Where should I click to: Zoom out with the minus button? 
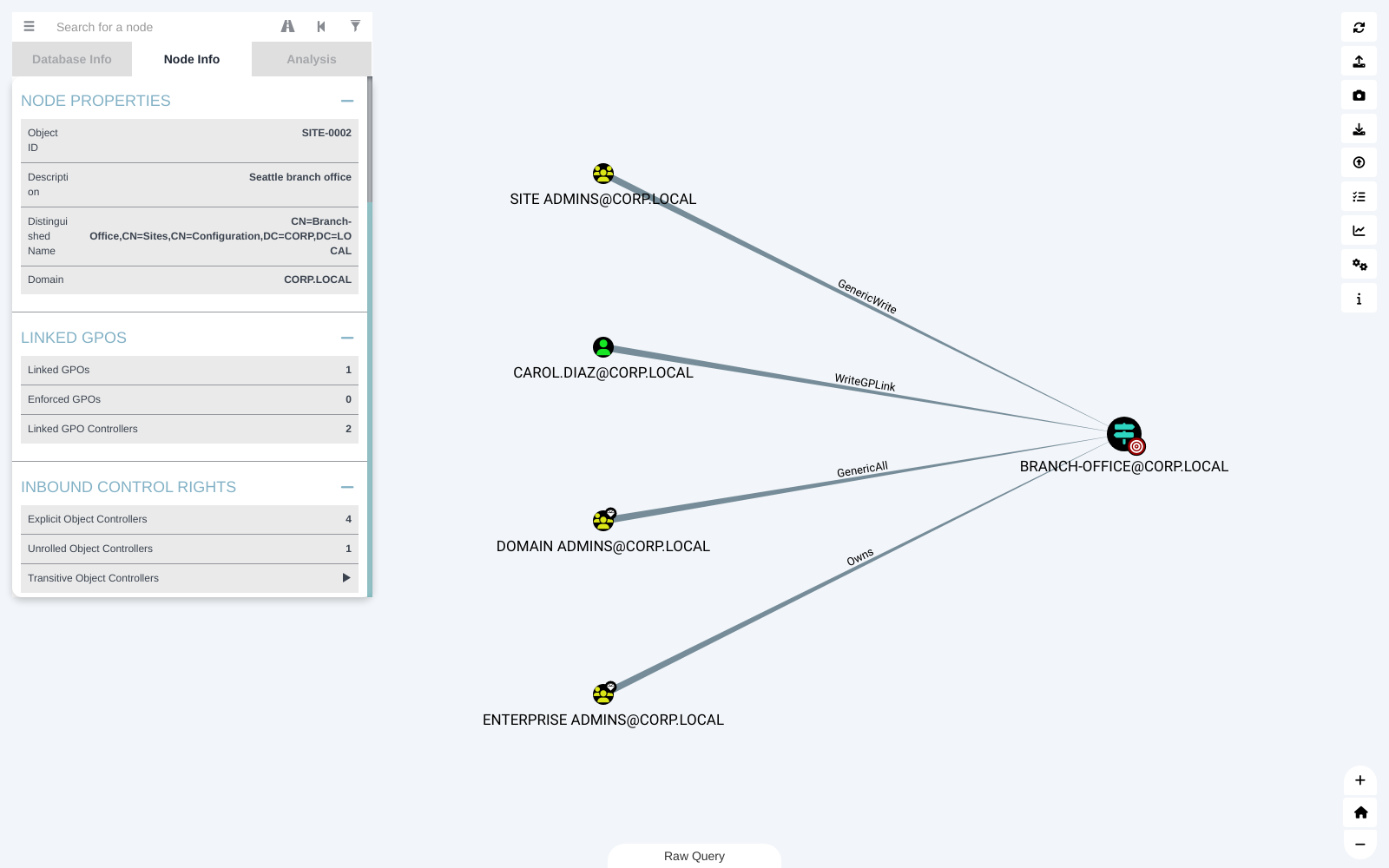click(1360, 845)
